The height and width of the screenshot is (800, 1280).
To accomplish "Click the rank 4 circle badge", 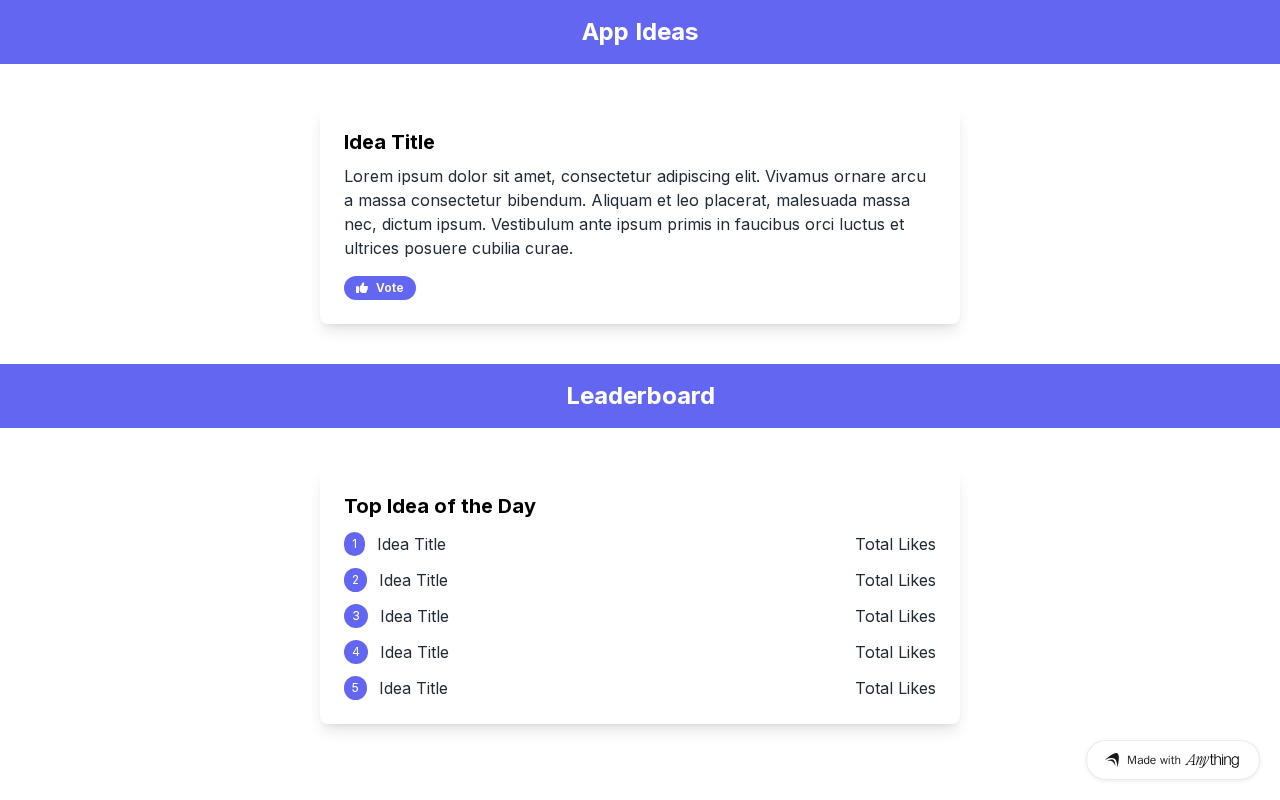I will (x=356, y=652).
